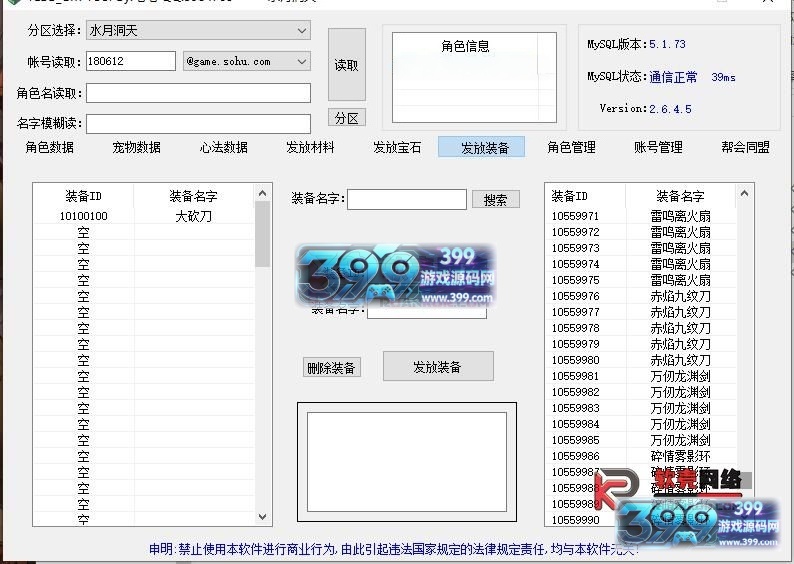
Task: Focus the 角色名读取 input field
Action: [198, 93]
